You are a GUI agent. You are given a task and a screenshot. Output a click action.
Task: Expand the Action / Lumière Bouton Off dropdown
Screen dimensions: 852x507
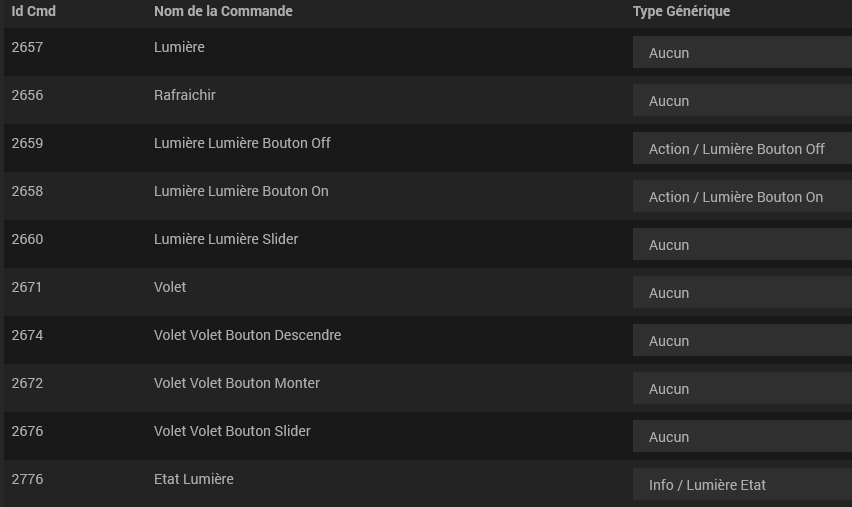[x=742, y=149]
